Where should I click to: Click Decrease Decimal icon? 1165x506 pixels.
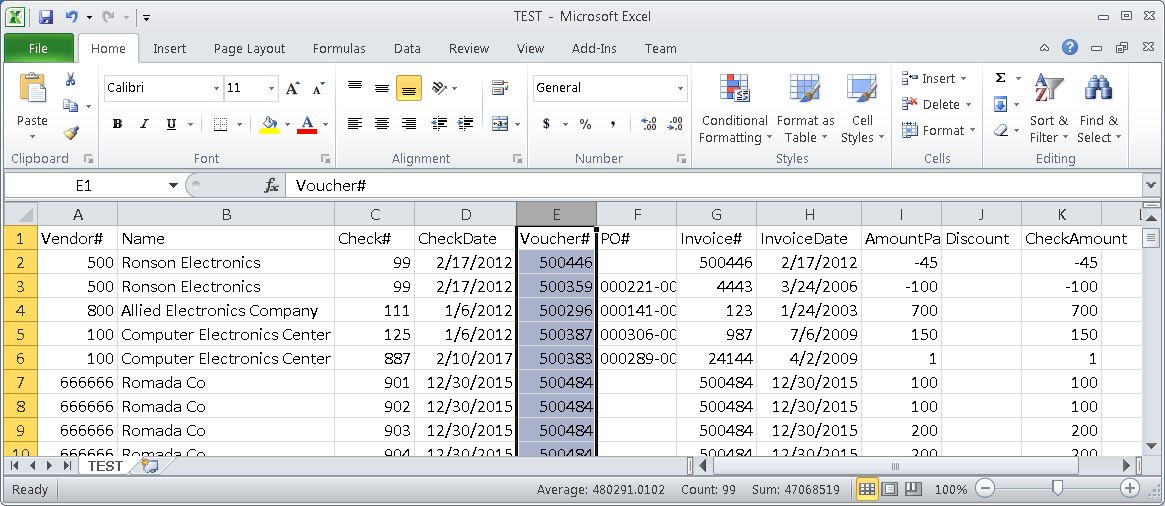coord(675,124)
